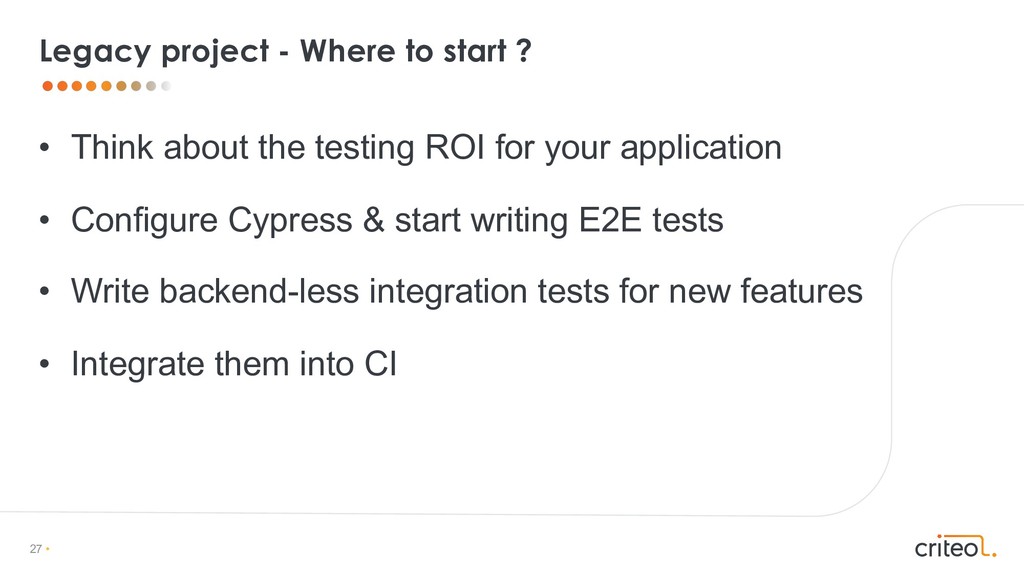This screenshot has width=1024, height=576.
Task: Click the Criteo logo
Action: (x=955, y=547)
